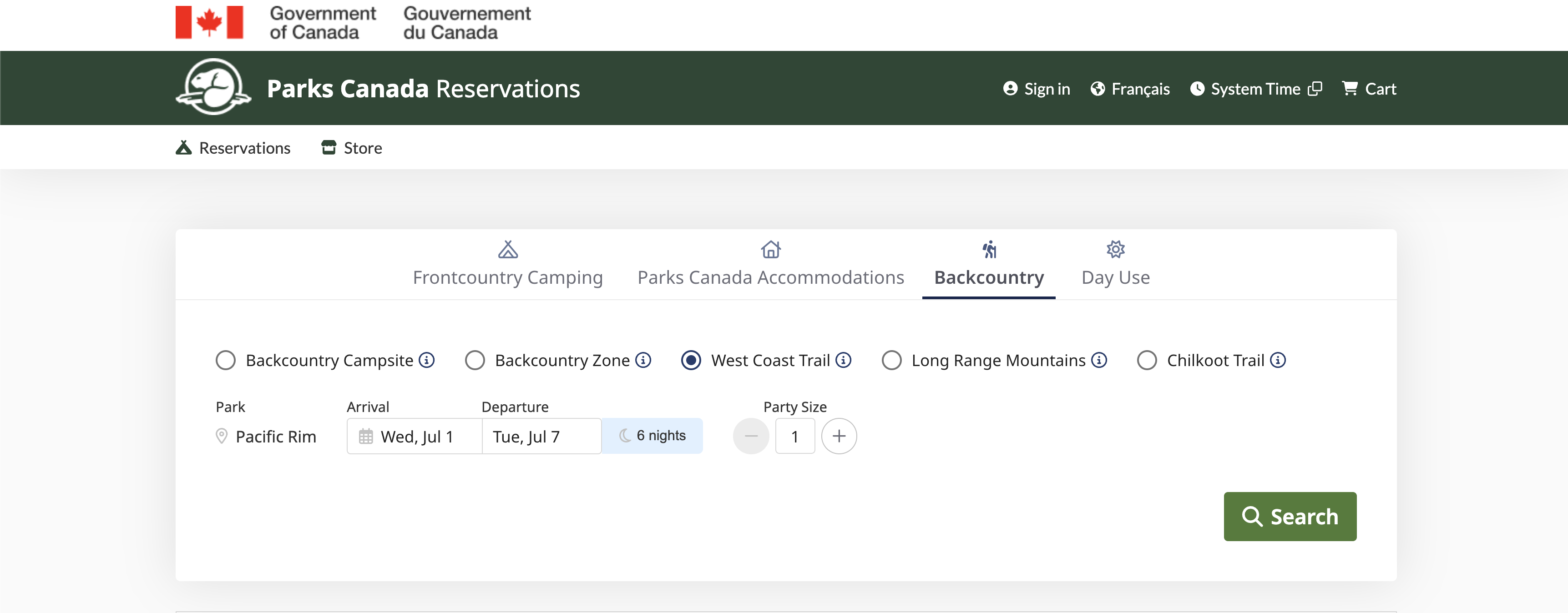Click the sun icon above Day Use

(x=1116, y=249)
